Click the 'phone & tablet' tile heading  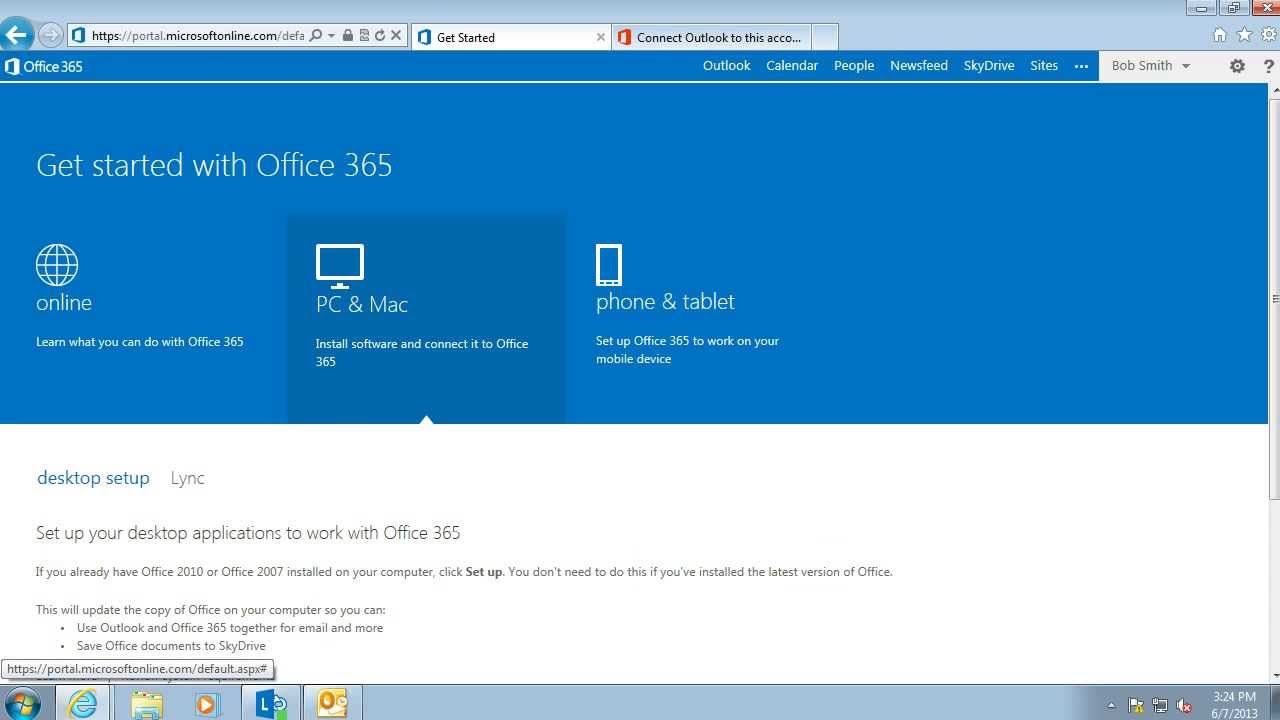pos(665,302)
